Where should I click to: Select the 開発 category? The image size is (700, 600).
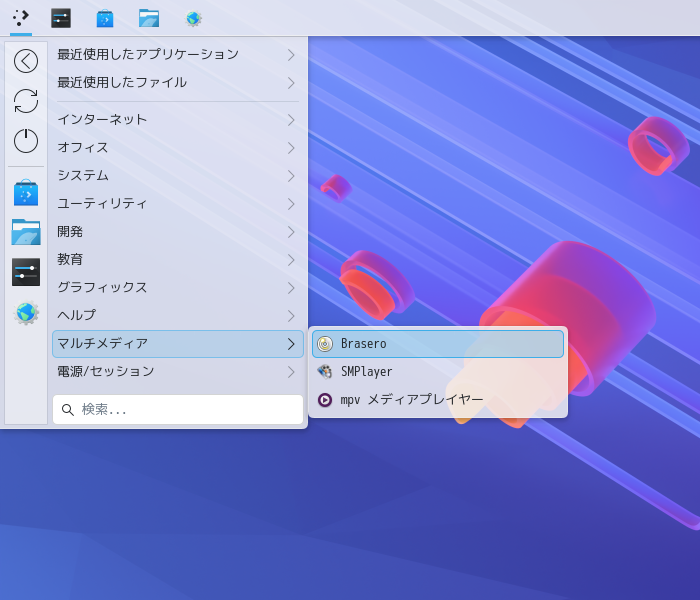coord(178,232)
